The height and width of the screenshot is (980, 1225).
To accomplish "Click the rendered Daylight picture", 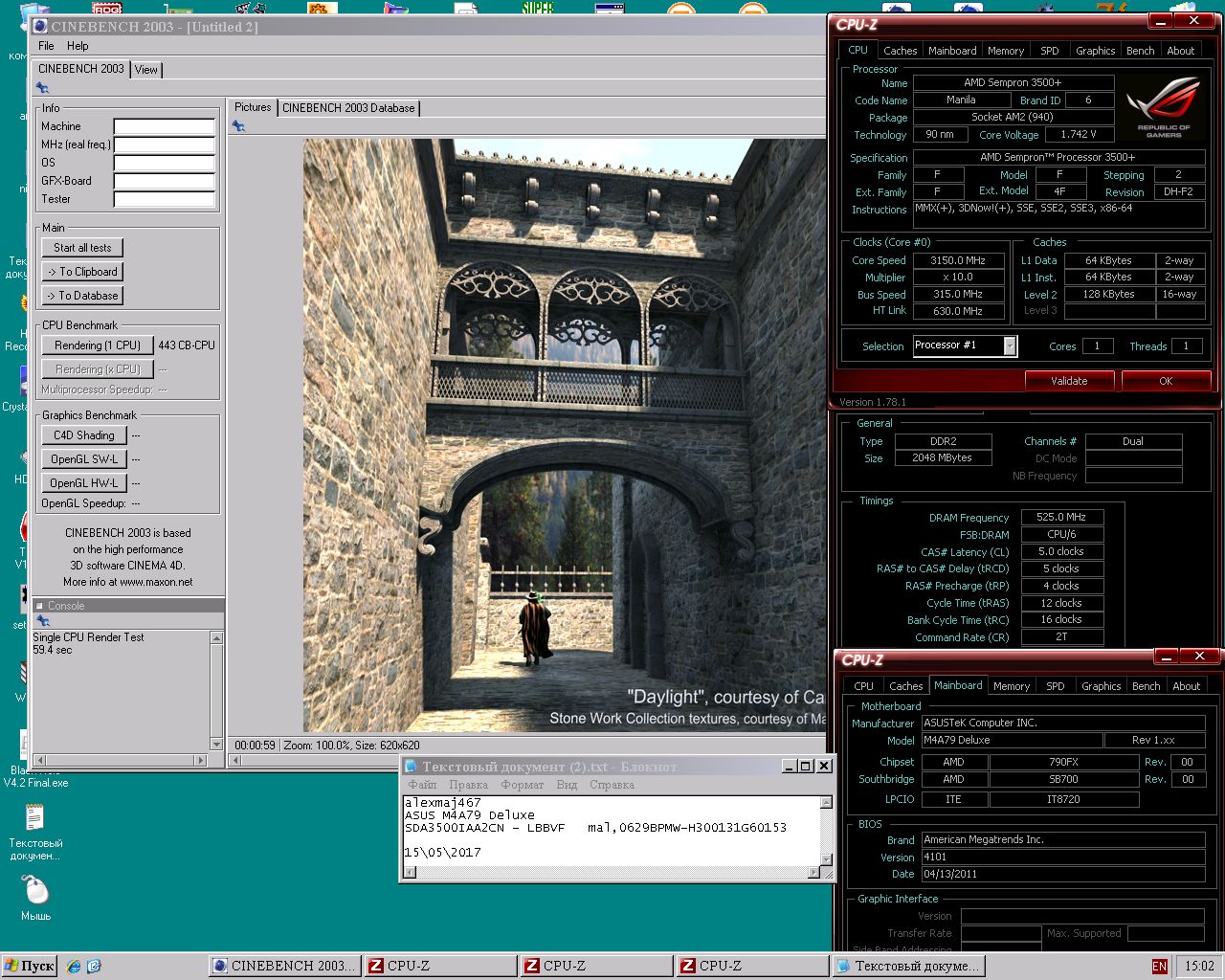I will pos(565,435).
